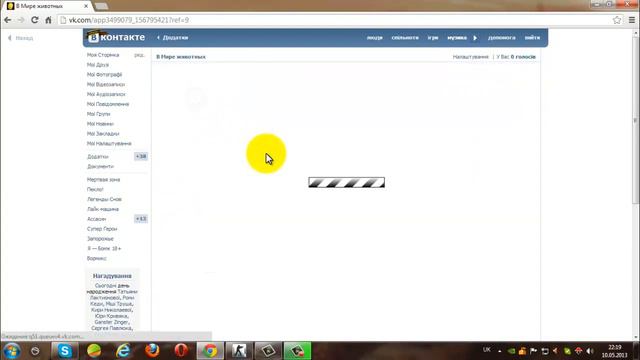Show hidden tray icons arrow

500,351
